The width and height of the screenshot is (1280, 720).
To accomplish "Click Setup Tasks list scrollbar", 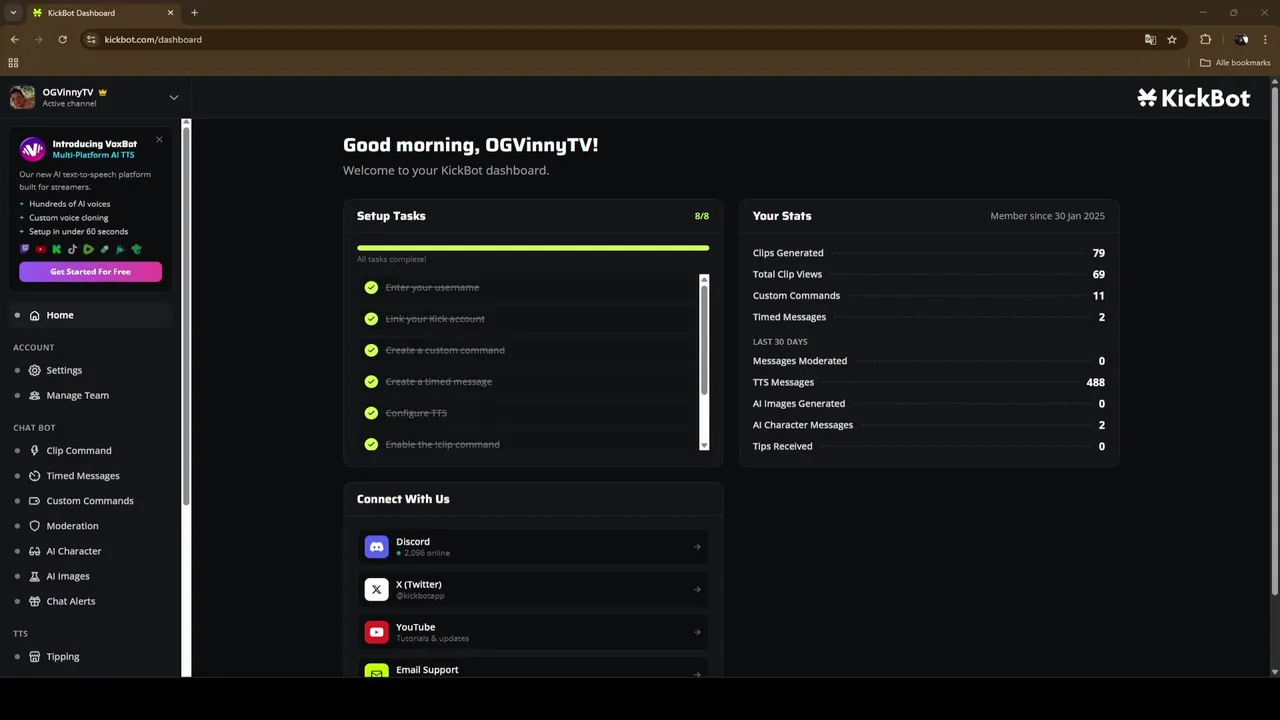I will pos(704,340).
